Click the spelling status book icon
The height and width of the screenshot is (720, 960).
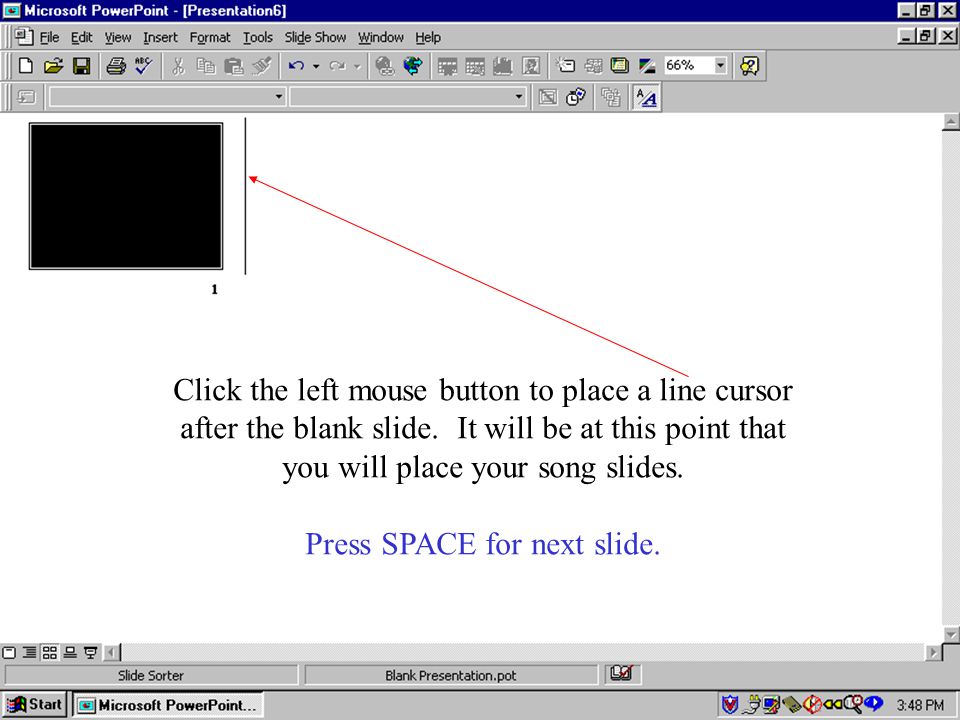click(x=621, y=674)
